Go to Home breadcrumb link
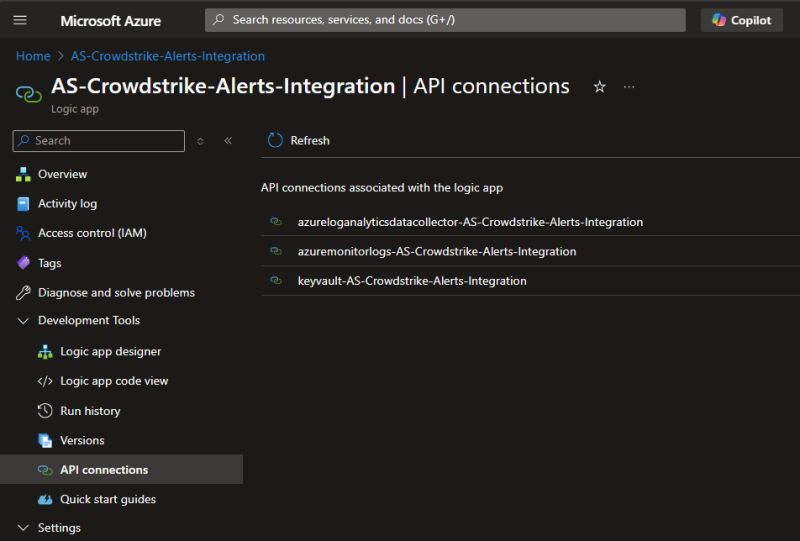Image resolution: width=800 pixels, height=541 pixels. 33,56
